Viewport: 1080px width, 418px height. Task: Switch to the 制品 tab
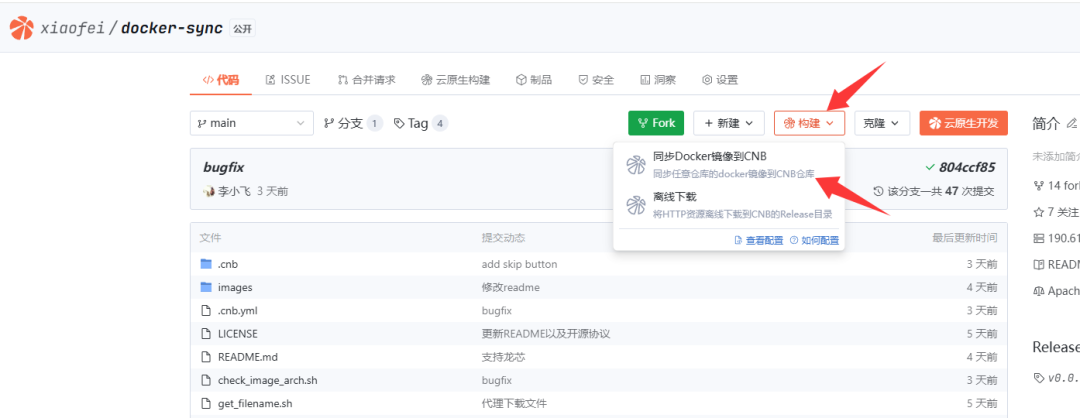coord(534,80)
